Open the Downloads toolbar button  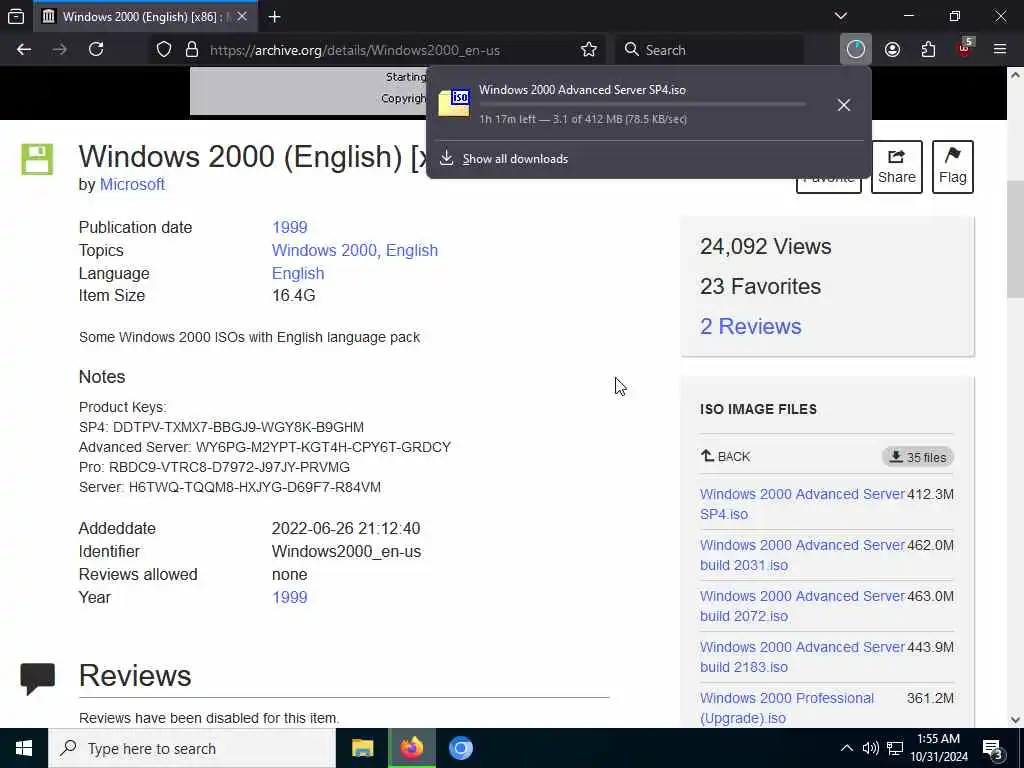[x=856, y=50]
